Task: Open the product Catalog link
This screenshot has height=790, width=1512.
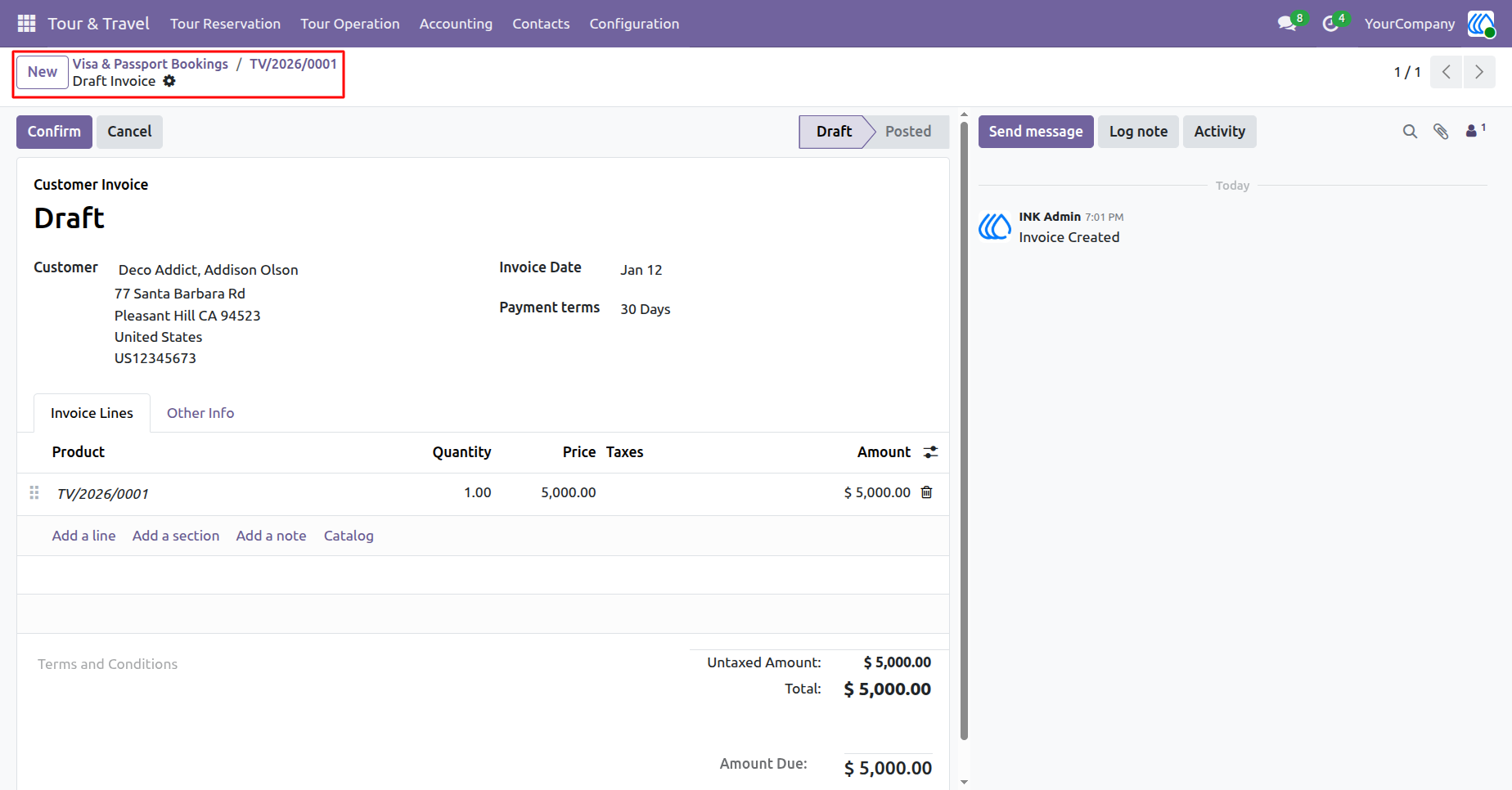Action: pyautogui.click(x=349, y=536)
